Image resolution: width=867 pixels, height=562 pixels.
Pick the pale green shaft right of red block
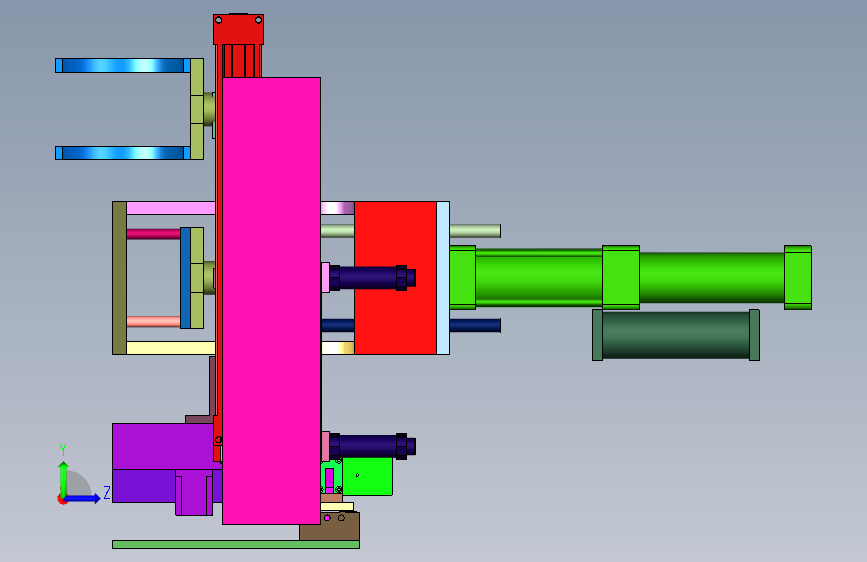[x=475, y=231]
